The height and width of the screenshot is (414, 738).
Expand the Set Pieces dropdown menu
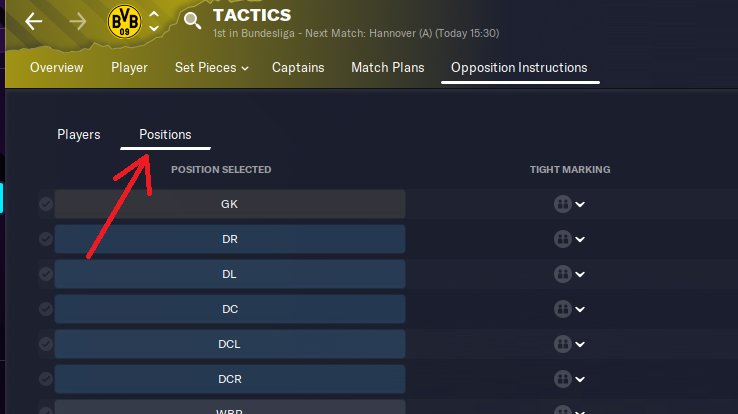click(x=211, y=68)
